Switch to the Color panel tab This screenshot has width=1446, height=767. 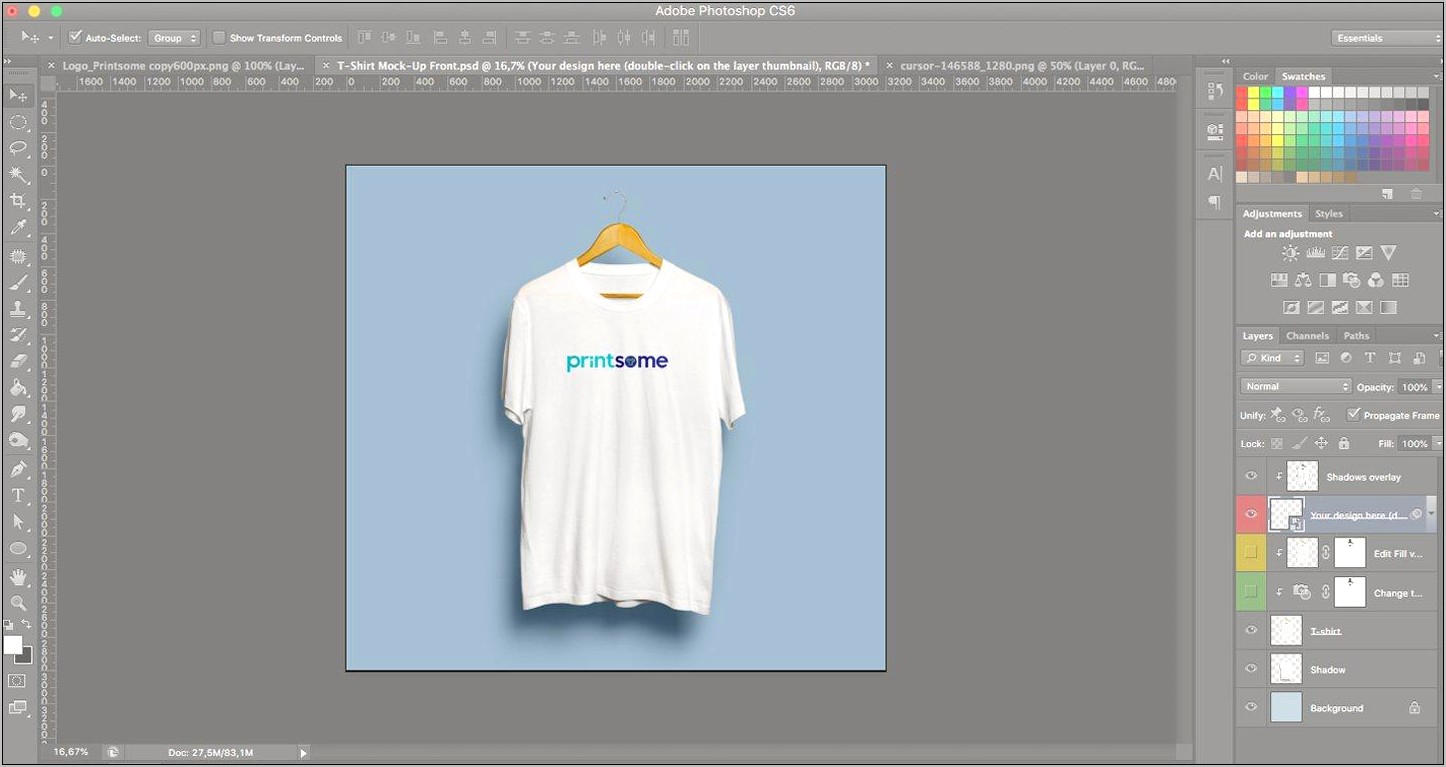click(1255, 76)
